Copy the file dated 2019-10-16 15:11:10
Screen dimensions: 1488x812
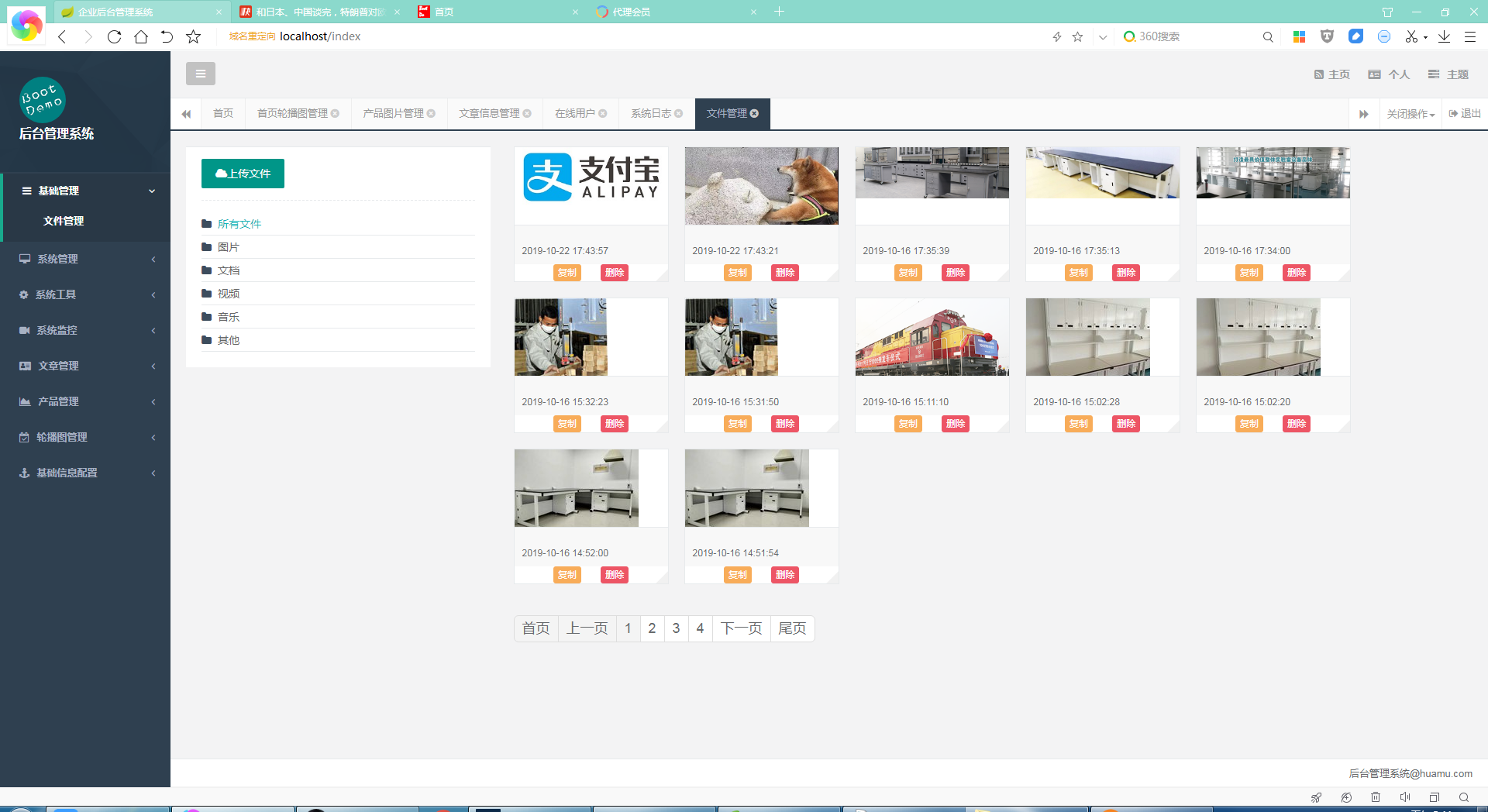[x=908, y=424]
